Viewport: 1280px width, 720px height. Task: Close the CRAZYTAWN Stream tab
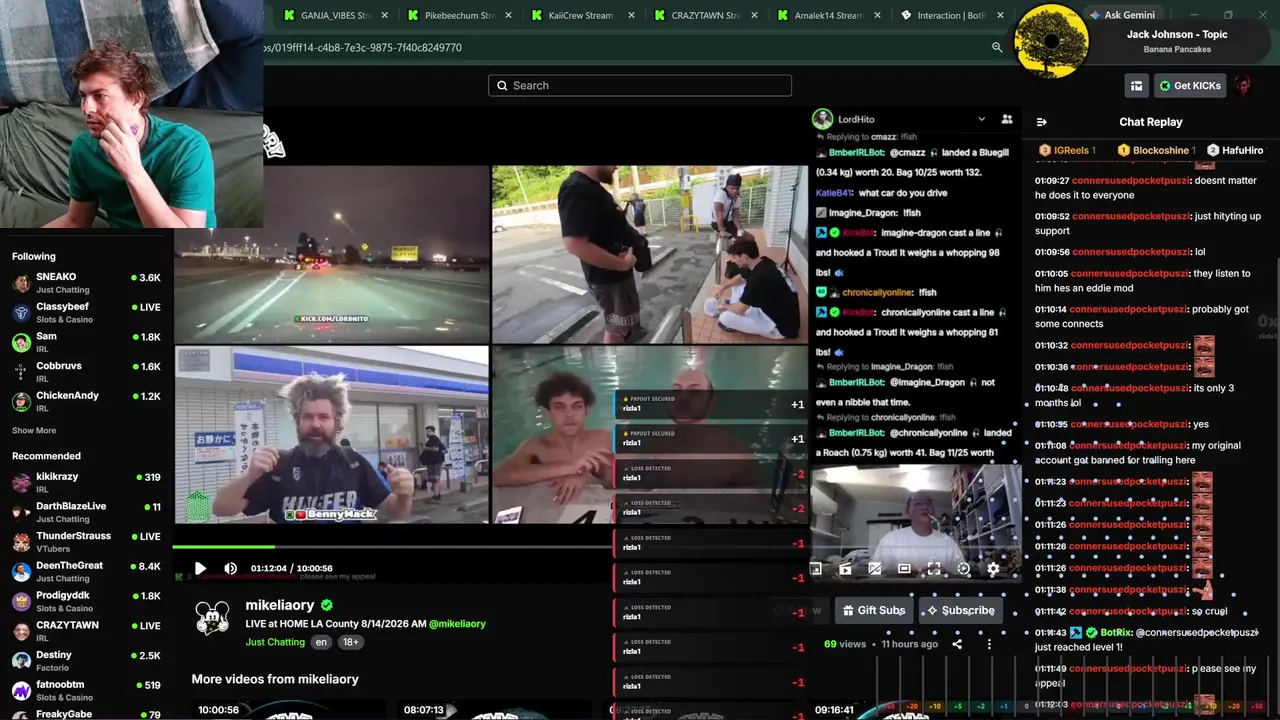(x=754, y=16)
